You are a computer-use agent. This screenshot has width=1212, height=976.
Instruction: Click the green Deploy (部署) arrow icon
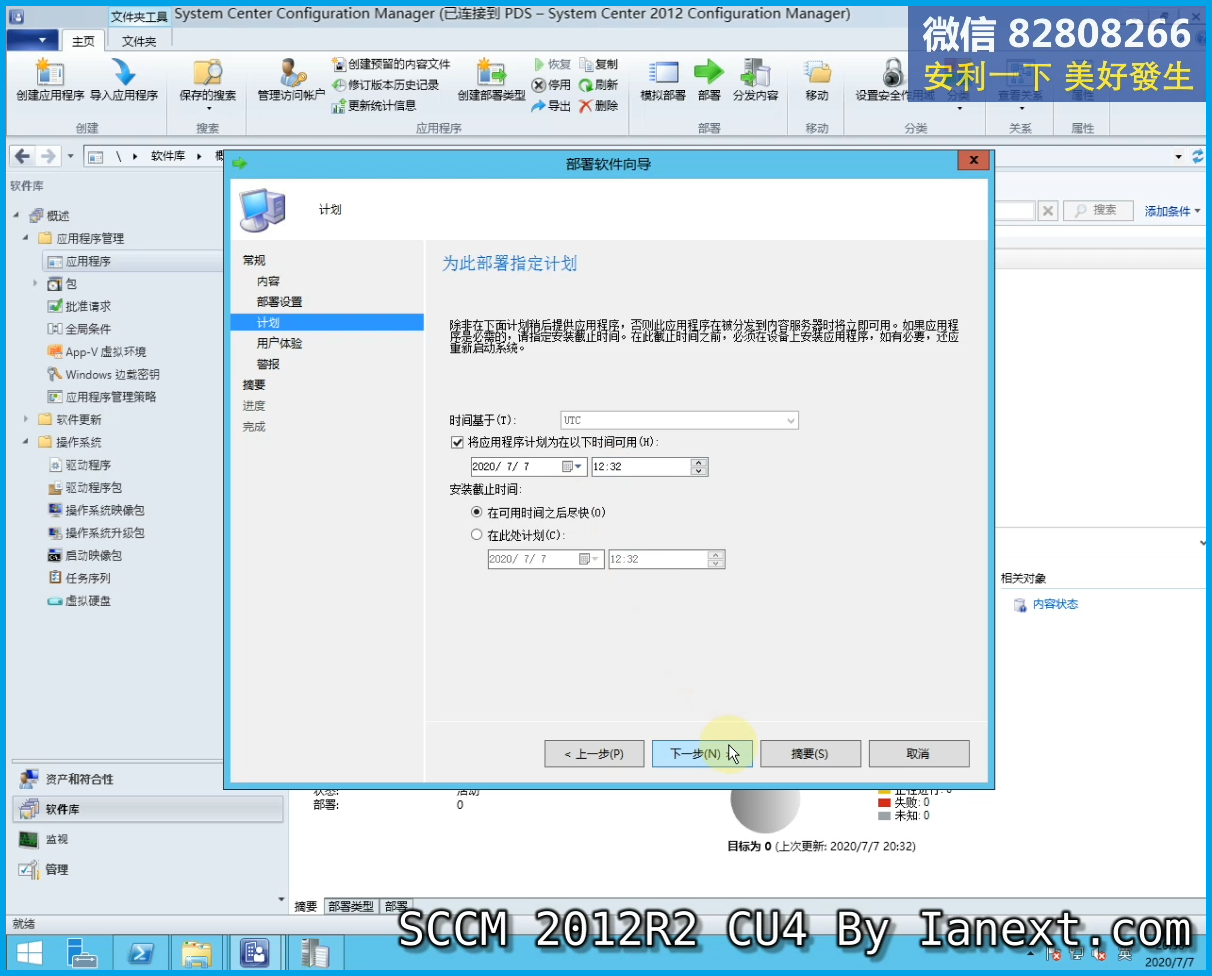pos(709,80)
